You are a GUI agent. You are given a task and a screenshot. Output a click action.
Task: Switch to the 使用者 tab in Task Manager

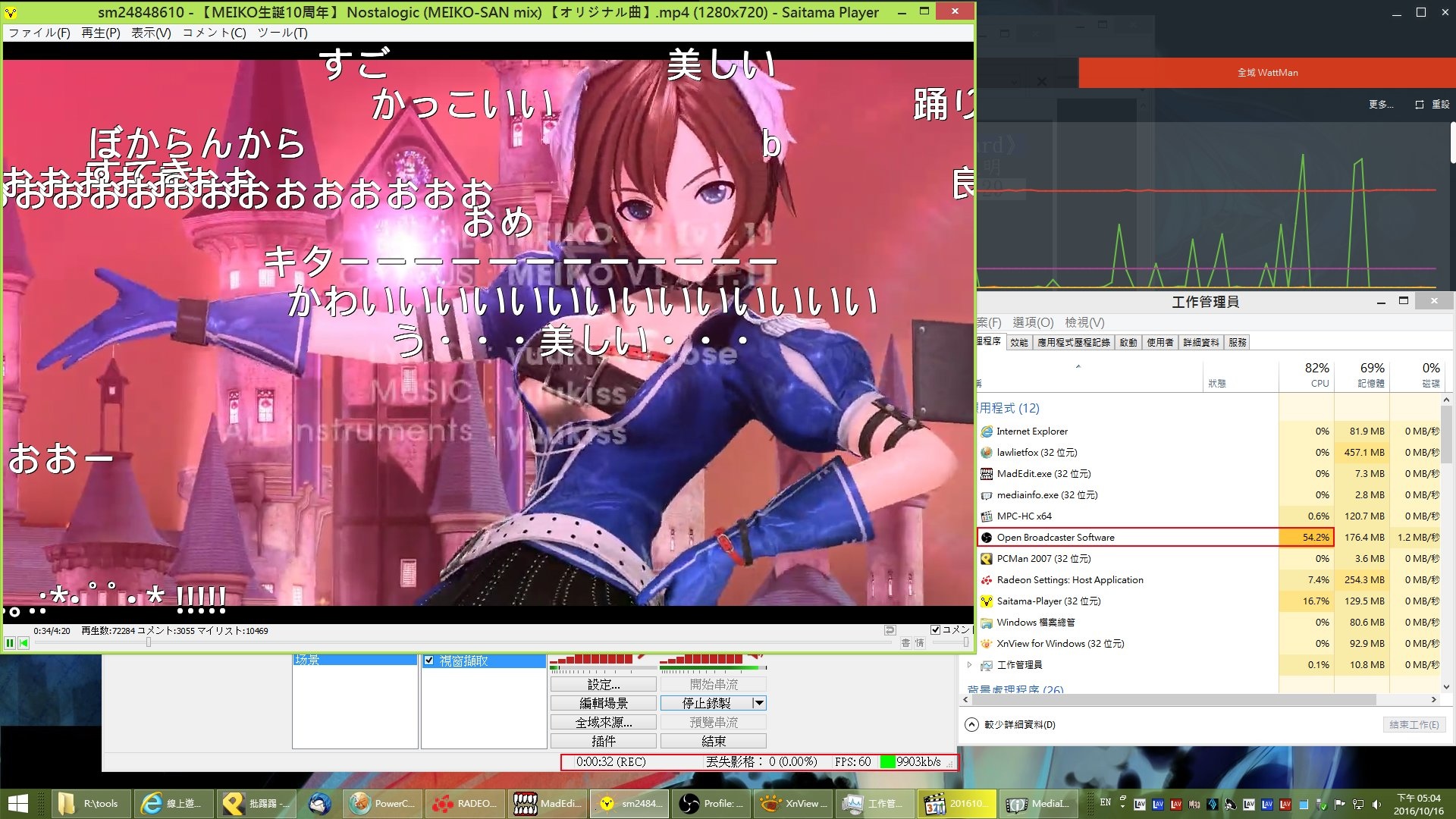point(1160,343)
